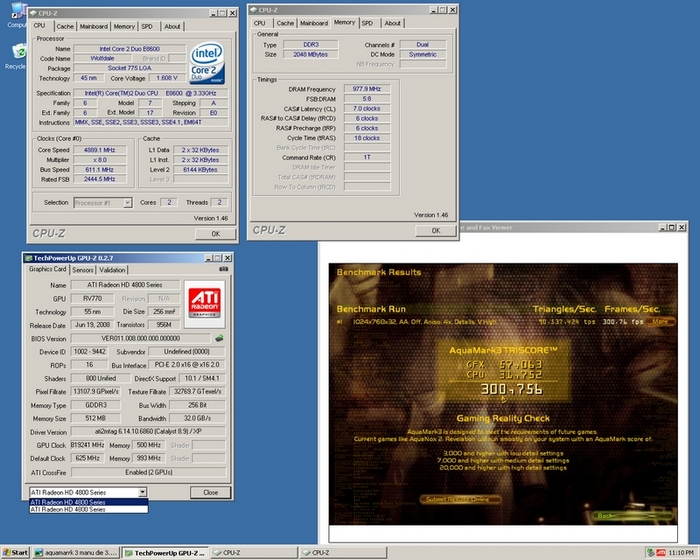Viewport: 700px width, 560px height.
Task: Select GPU-Z Graphics Card tab
Action: pyautogui.click(x=47, y=269)
